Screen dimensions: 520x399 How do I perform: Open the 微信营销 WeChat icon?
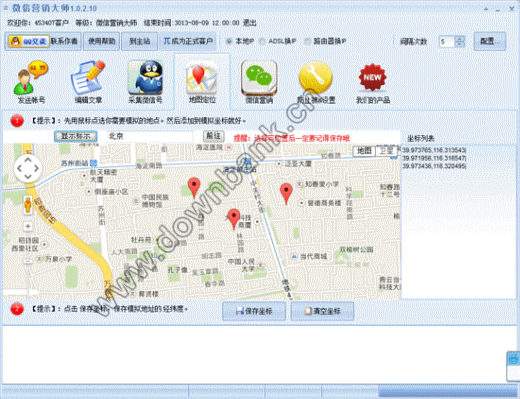(259, 82)
